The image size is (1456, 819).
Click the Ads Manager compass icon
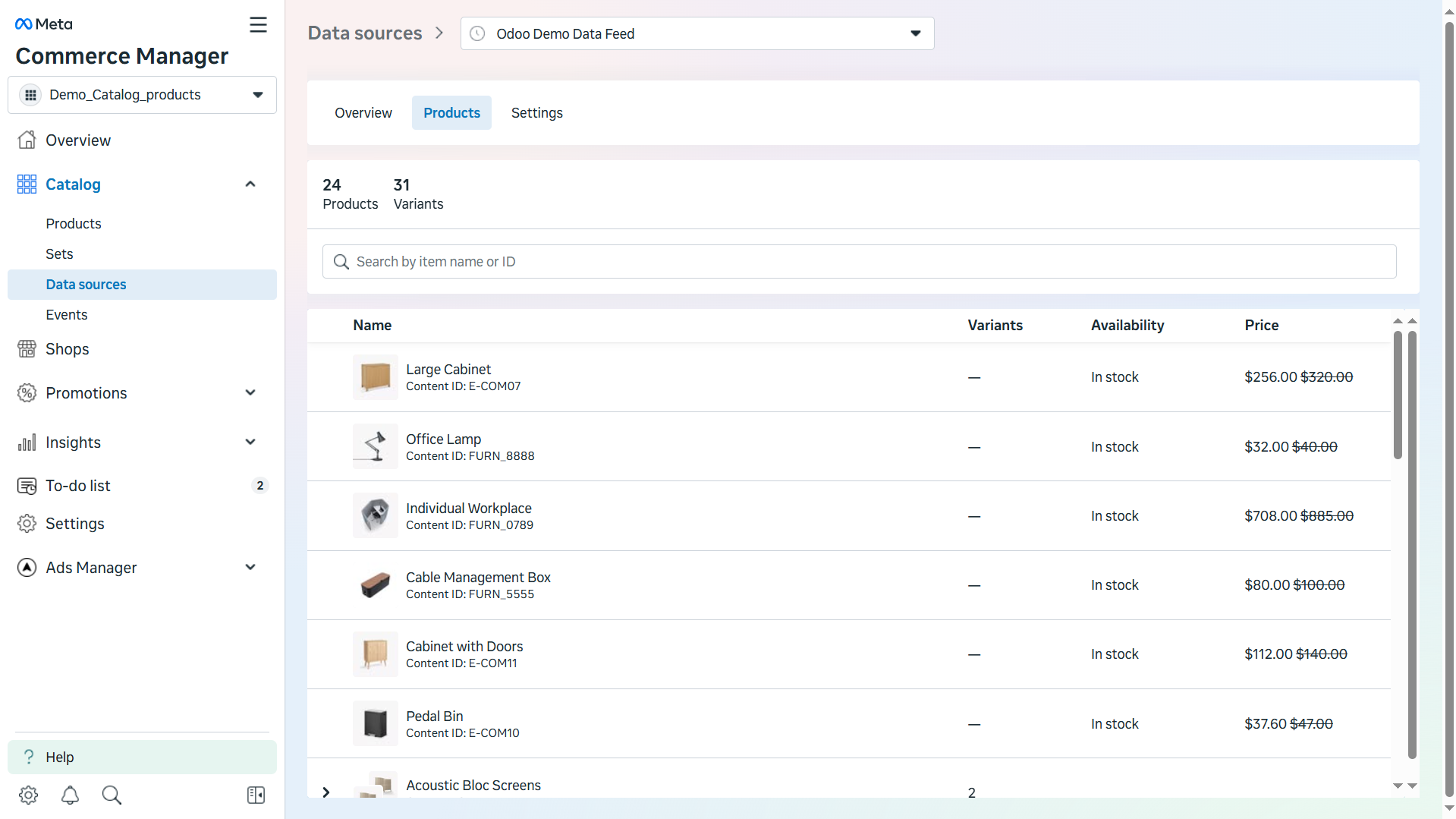pos(27,567)
